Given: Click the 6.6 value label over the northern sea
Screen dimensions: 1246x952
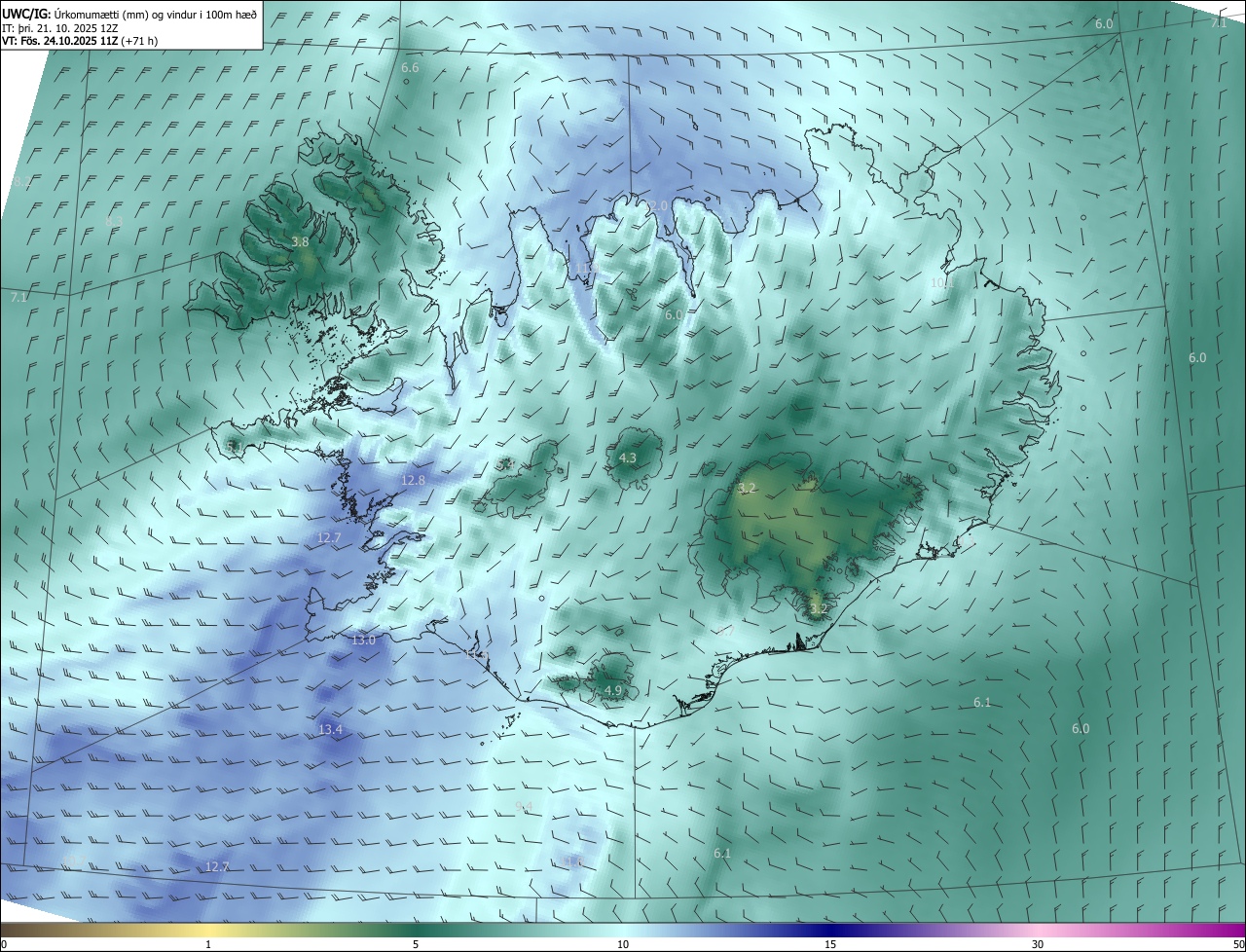Looking at the screenshot, I should coord(410,67).
